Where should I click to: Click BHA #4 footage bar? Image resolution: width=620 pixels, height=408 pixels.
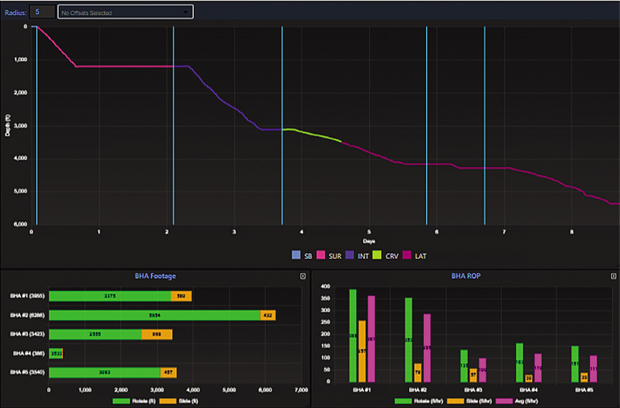56,353
